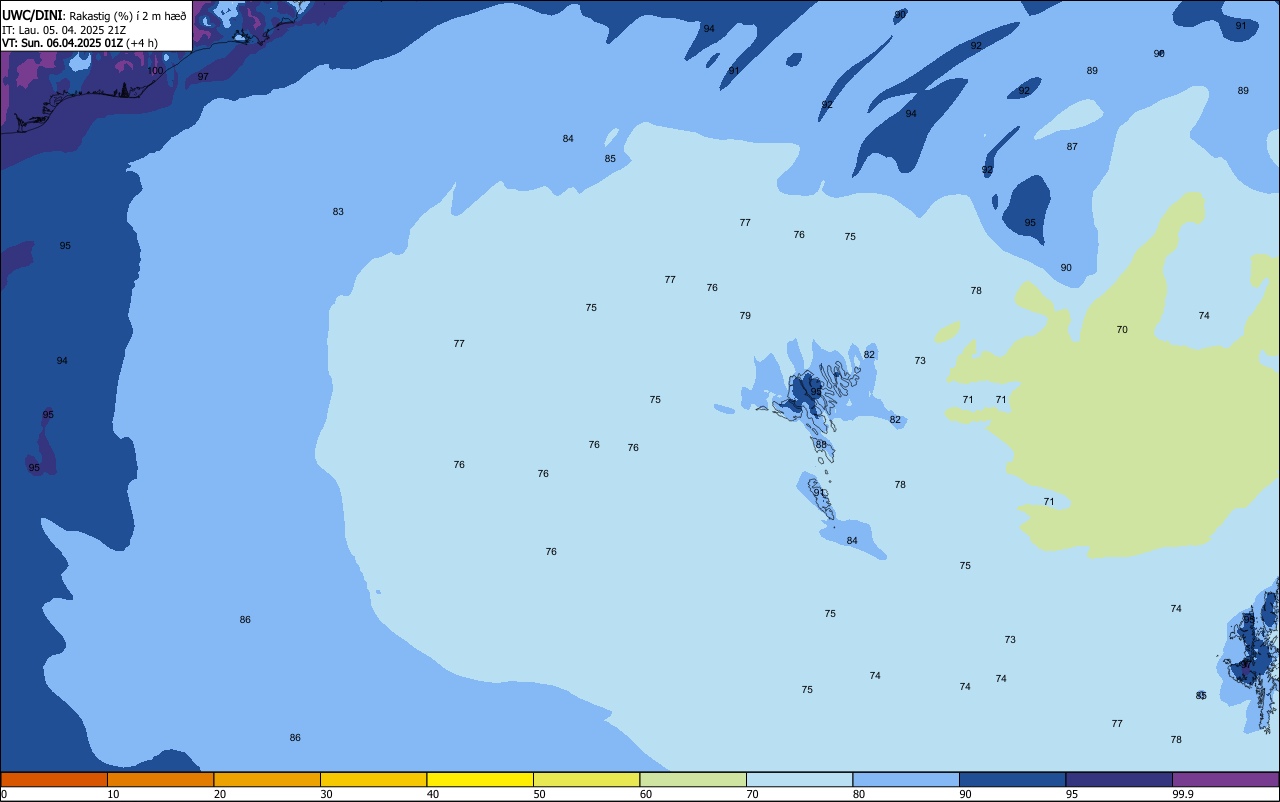Image resolution: width=1280 pixels, height=802 pixels.
Task: Select the 20–30 legend color band
Action: [267, 779]
